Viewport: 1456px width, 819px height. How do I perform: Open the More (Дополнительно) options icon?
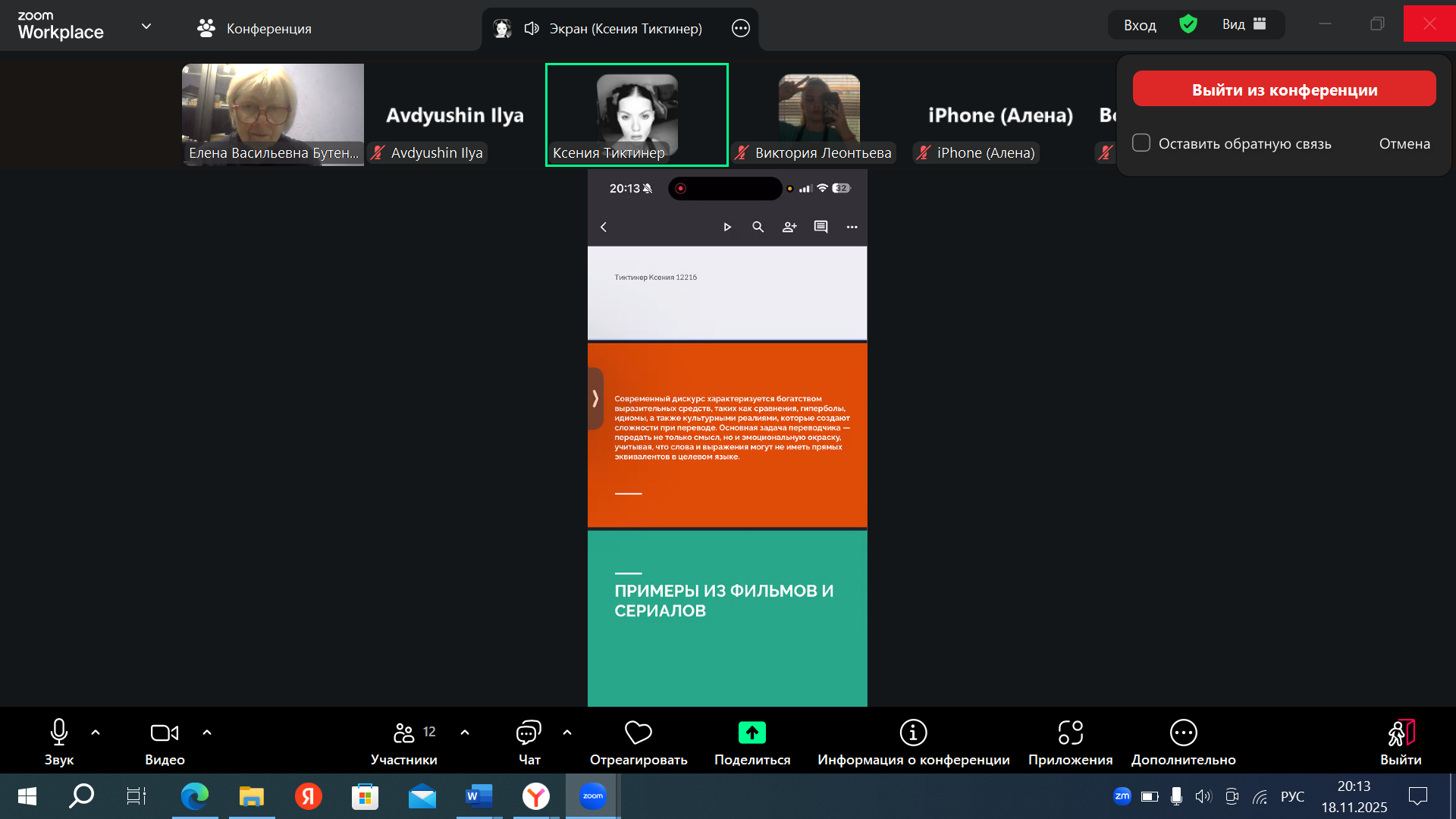pyautogui.click(x=1183, y=733)
